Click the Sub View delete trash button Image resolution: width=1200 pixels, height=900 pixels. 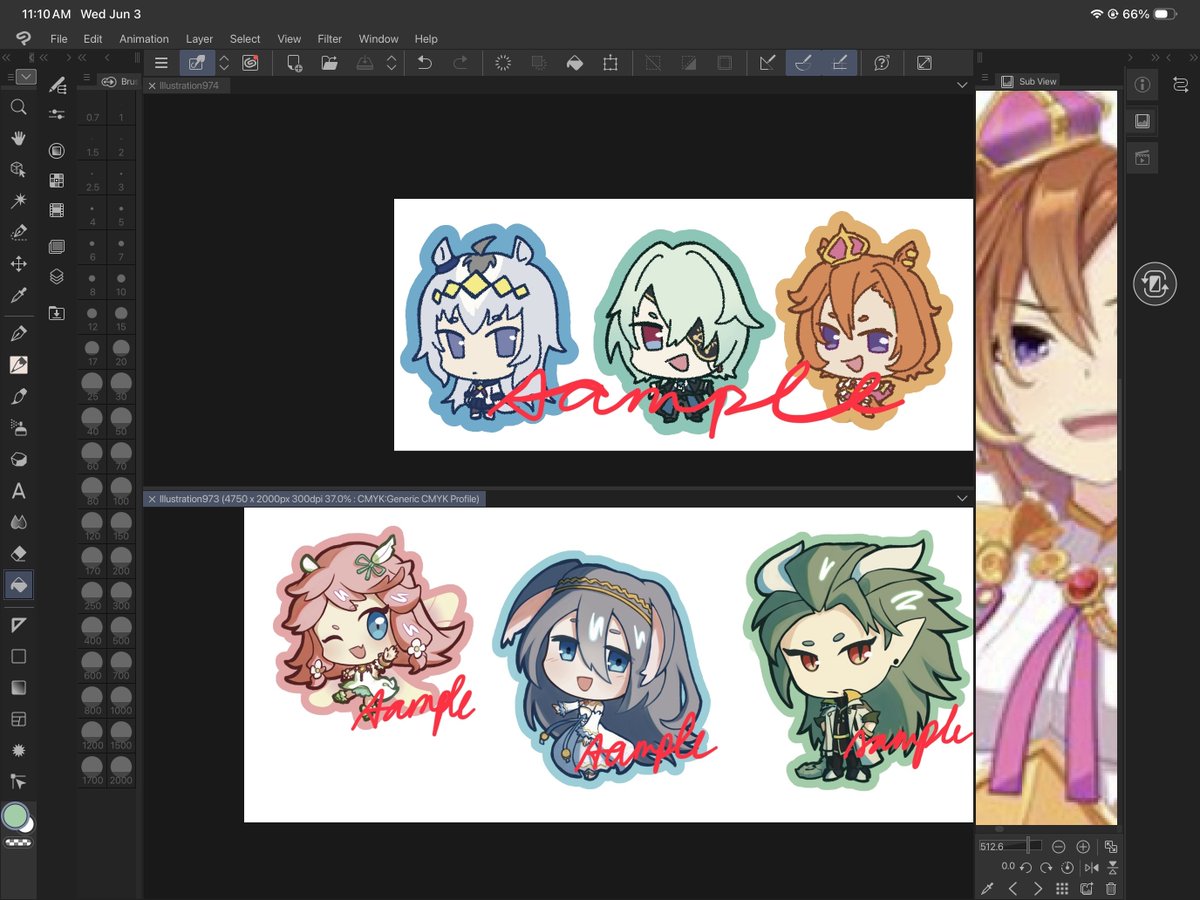1111,888
